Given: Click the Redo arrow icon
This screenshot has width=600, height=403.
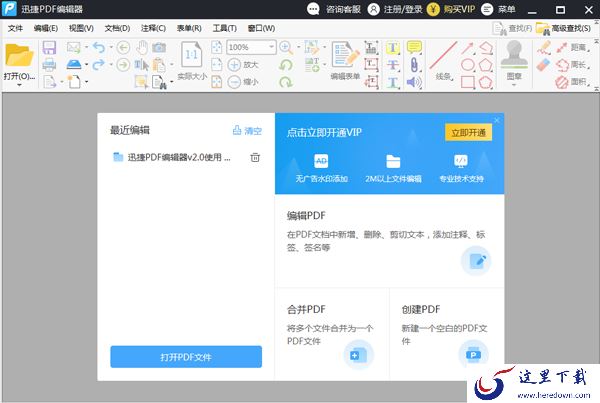Looking at the screenshot, I should tap(99, 64).
